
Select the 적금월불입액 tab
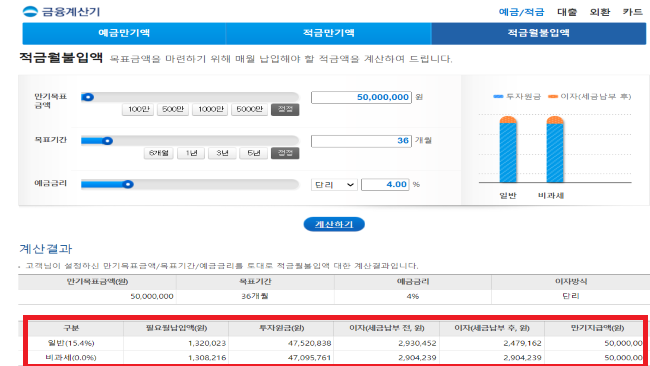point(538,33)
